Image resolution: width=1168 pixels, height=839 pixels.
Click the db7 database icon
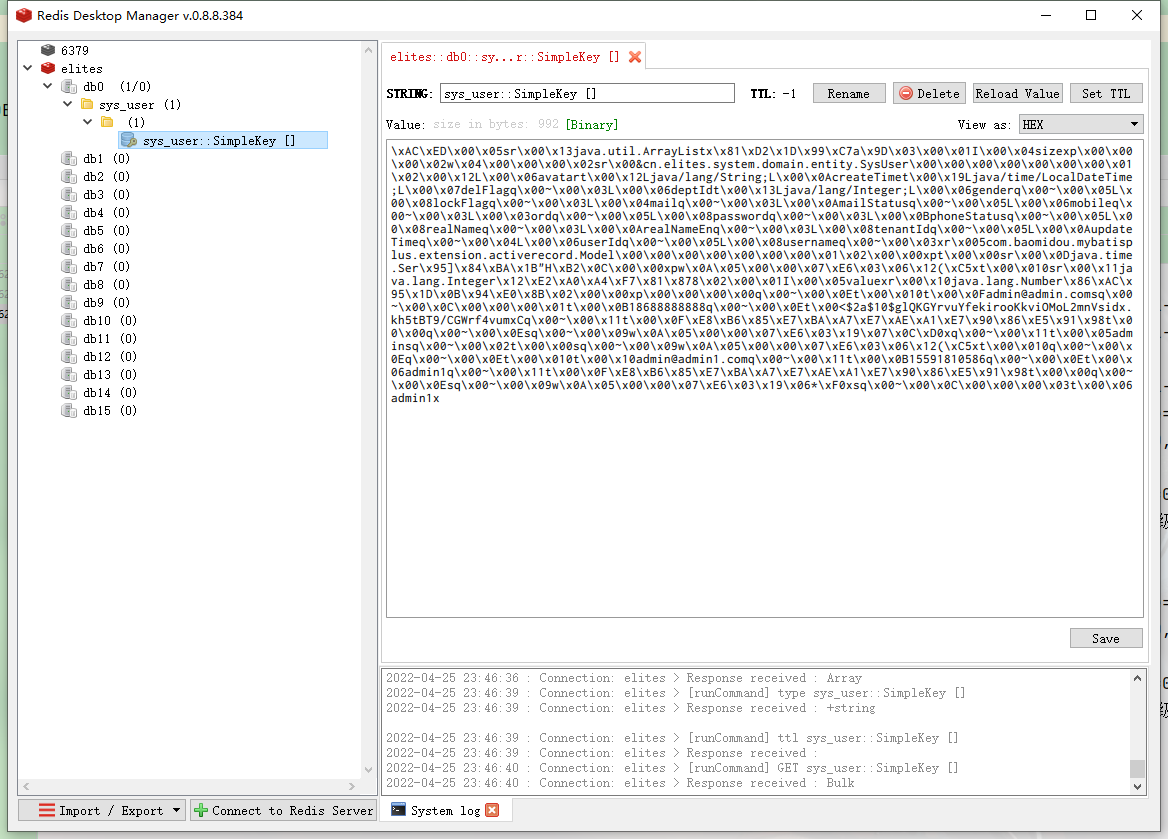point(69,266)
